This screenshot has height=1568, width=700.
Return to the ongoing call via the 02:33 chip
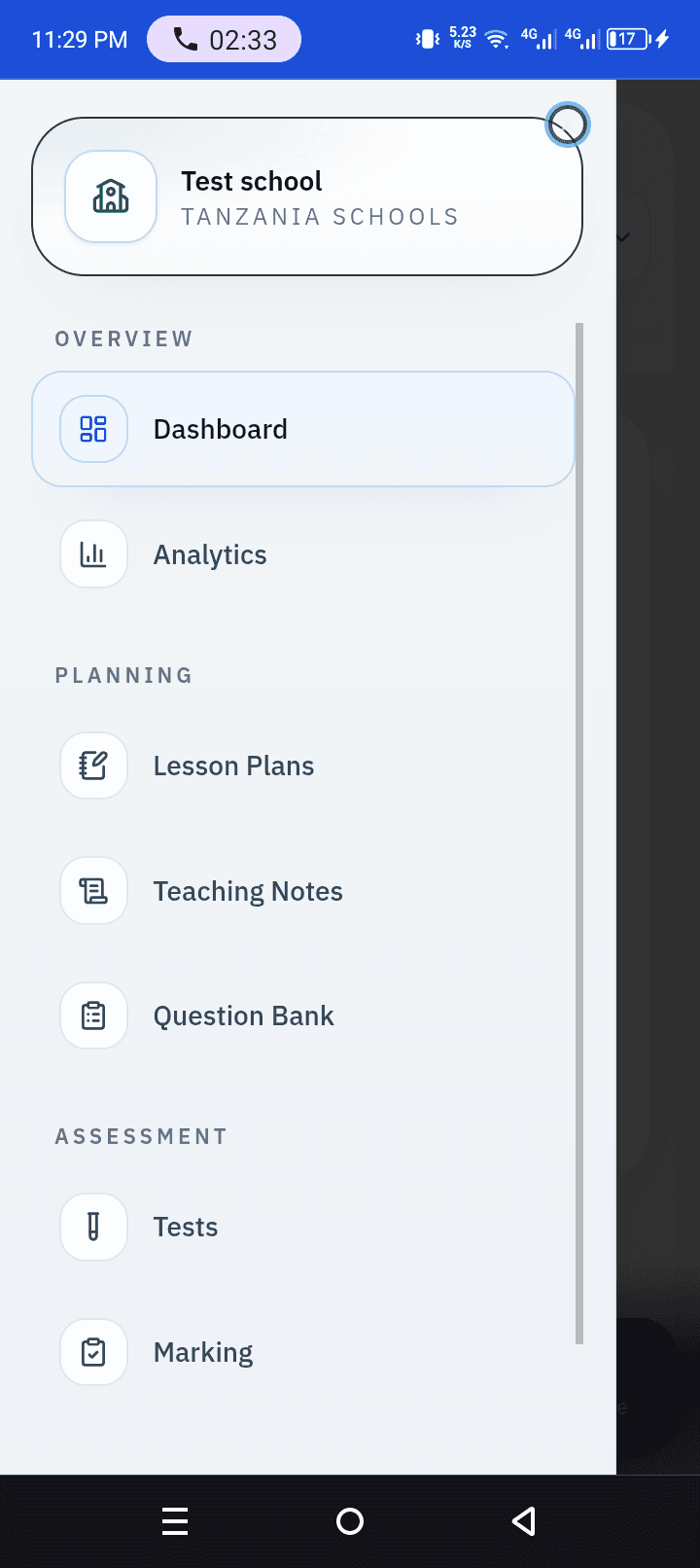(x=224, y=38)
